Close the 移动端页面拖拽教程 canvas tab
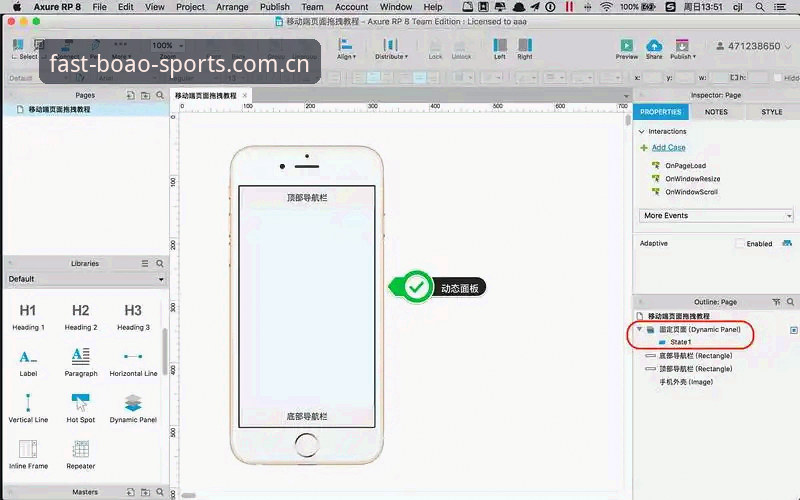The width and height of the screenshot is (800, 500). pos(245,95)
